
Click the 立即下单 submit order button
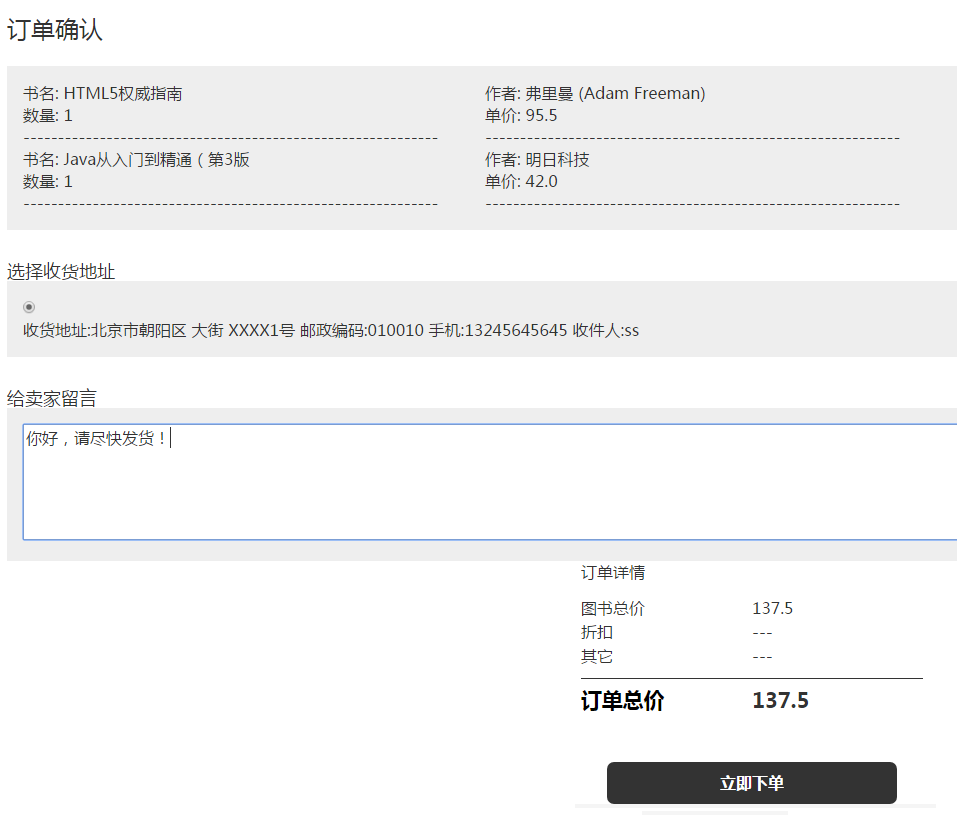pos(751,783)
